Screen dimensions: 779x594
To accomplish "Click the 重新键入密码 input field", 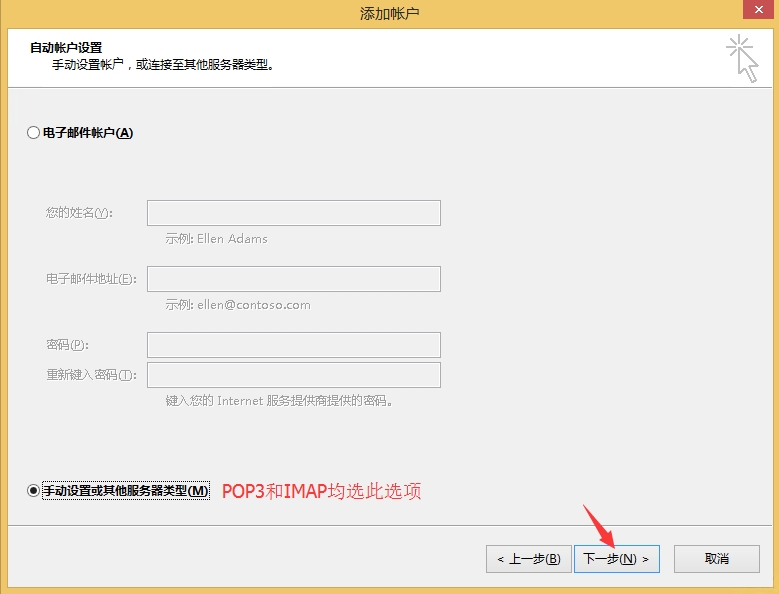I will pos(294,375).
